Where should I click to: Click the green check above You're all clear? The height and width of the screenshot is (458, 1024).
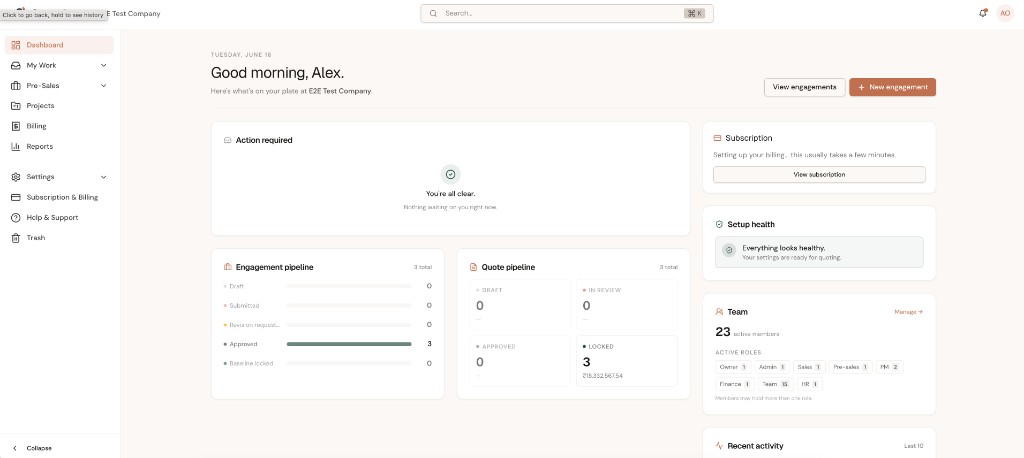pos(450,174)
